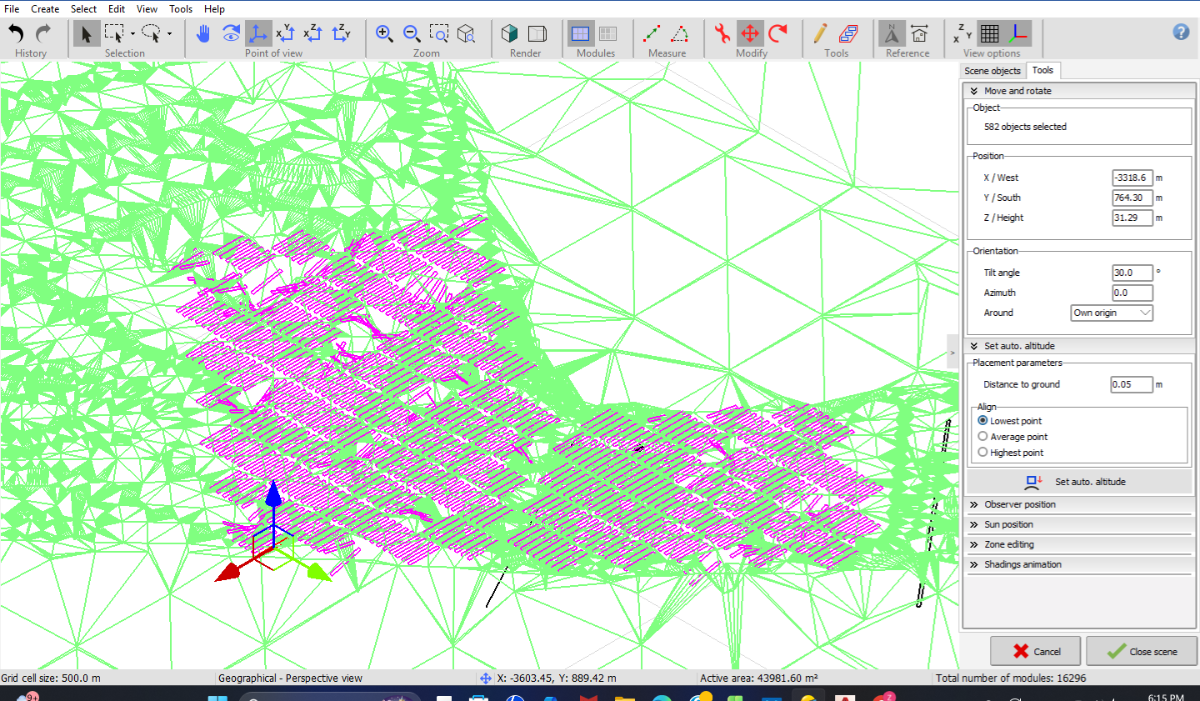Choose the Average point radio button
1200x701 pixels.
point(982,437)
